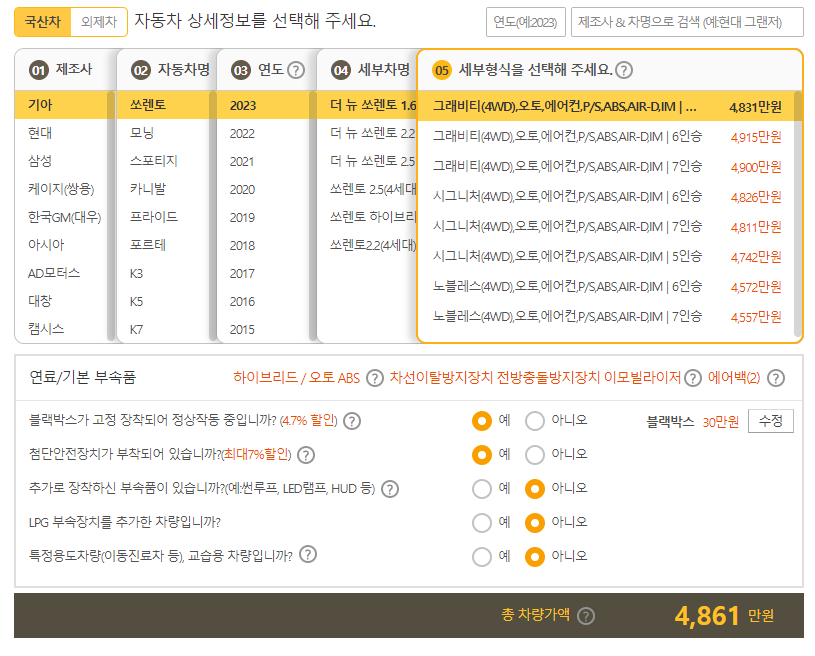Open help icon after 오토 ABS

point(375,378)
